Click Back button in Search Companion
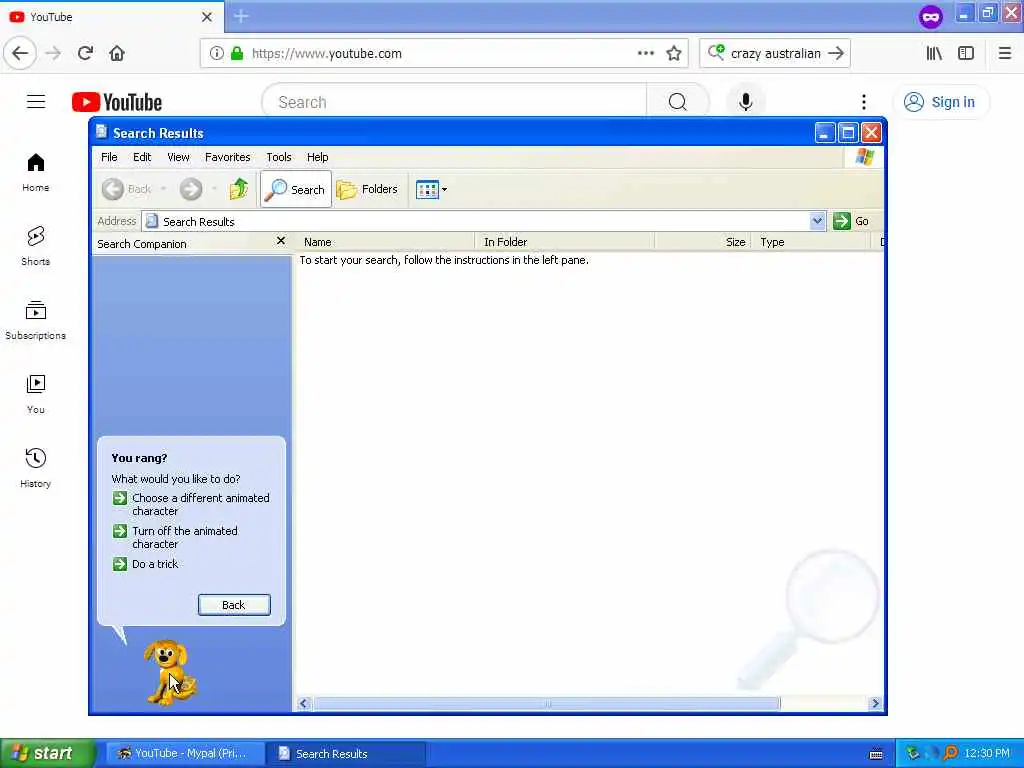This screenshot has width=1024, height=768. (x=234, y=605)
